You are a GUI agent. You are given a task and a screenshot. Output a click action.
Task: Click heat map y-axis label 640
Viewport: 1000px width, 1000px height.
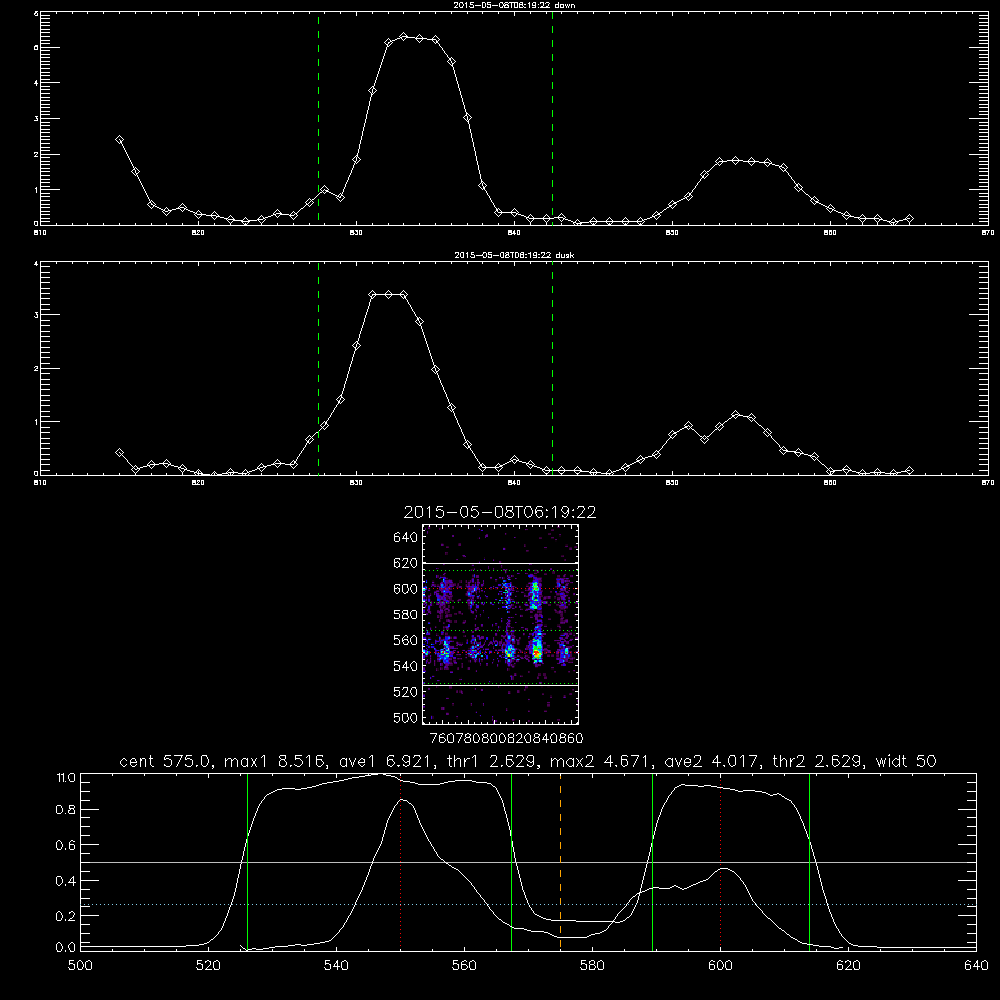click(405, 538)
